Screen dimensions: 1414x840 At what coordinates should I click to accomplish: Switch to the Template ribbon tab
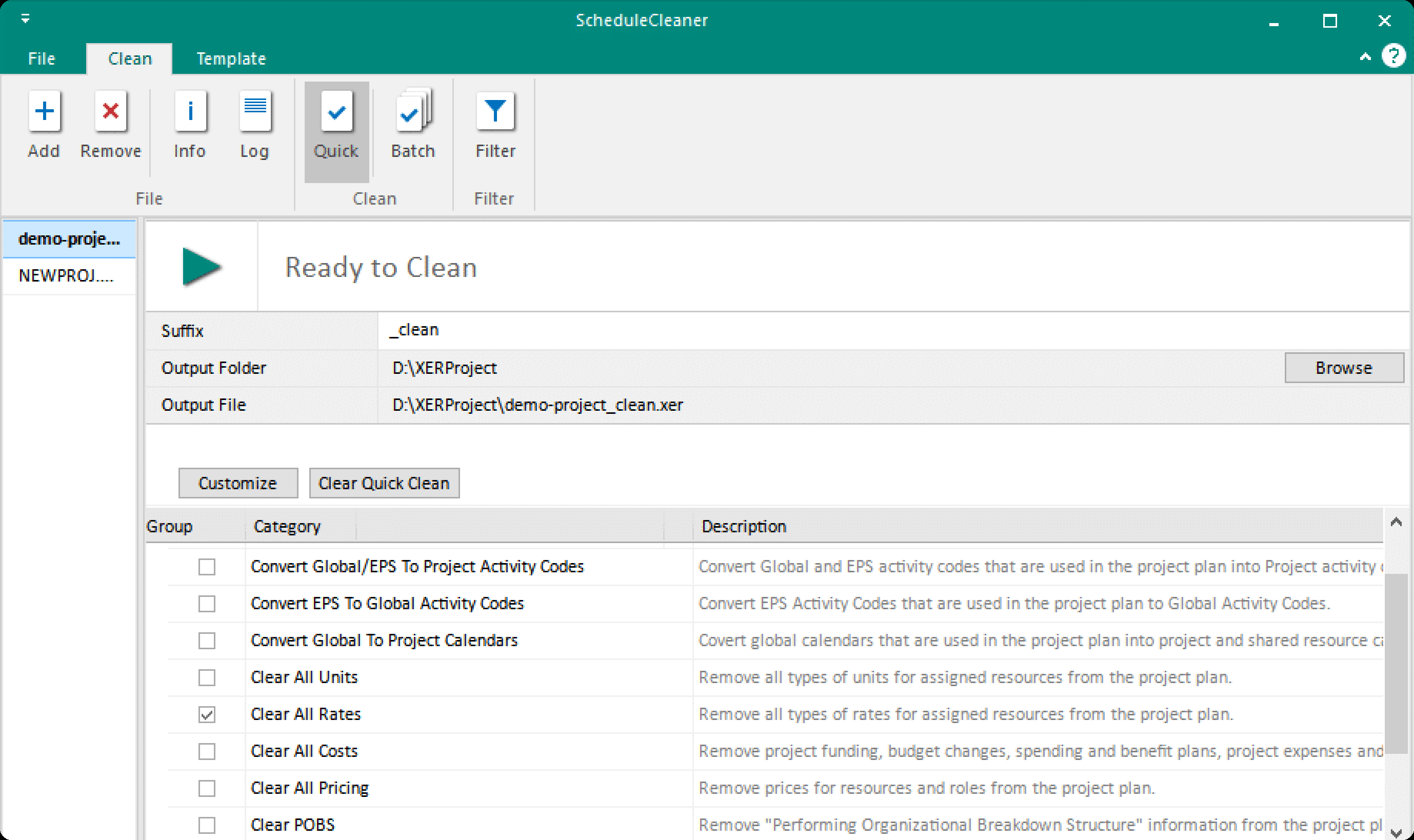pyautogui.click(x=231, y=59)
